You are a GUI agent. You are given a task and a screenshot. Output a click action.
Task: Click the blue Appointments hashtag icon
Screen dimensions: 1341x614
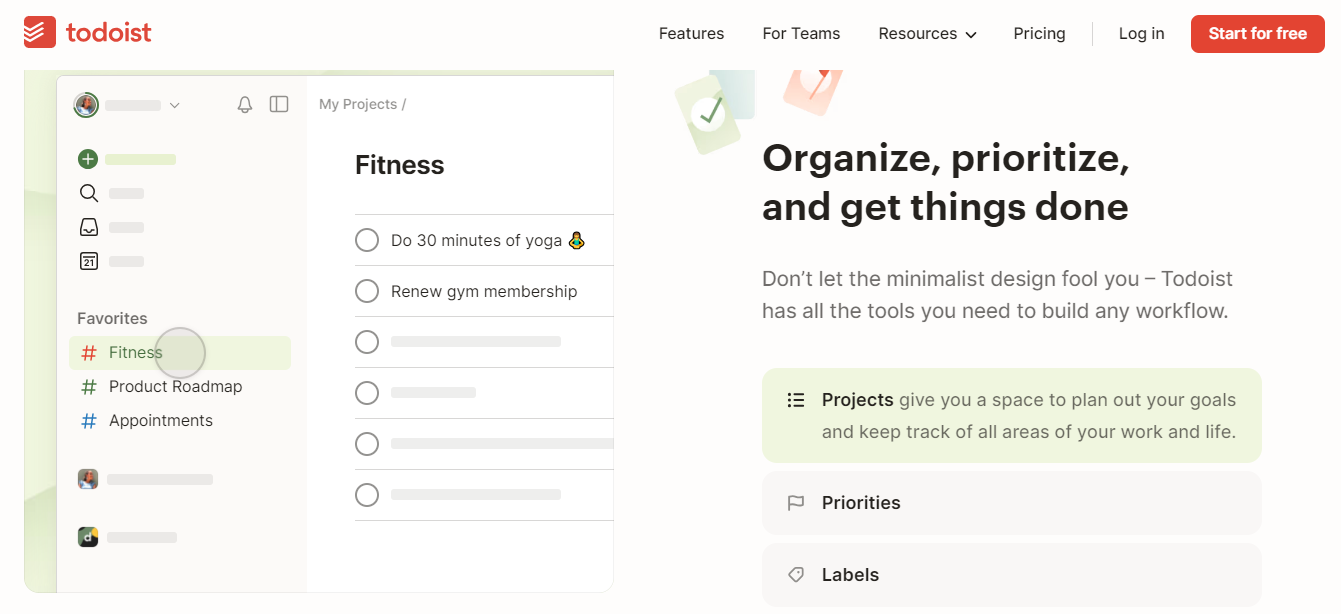[x=88, y=420]
